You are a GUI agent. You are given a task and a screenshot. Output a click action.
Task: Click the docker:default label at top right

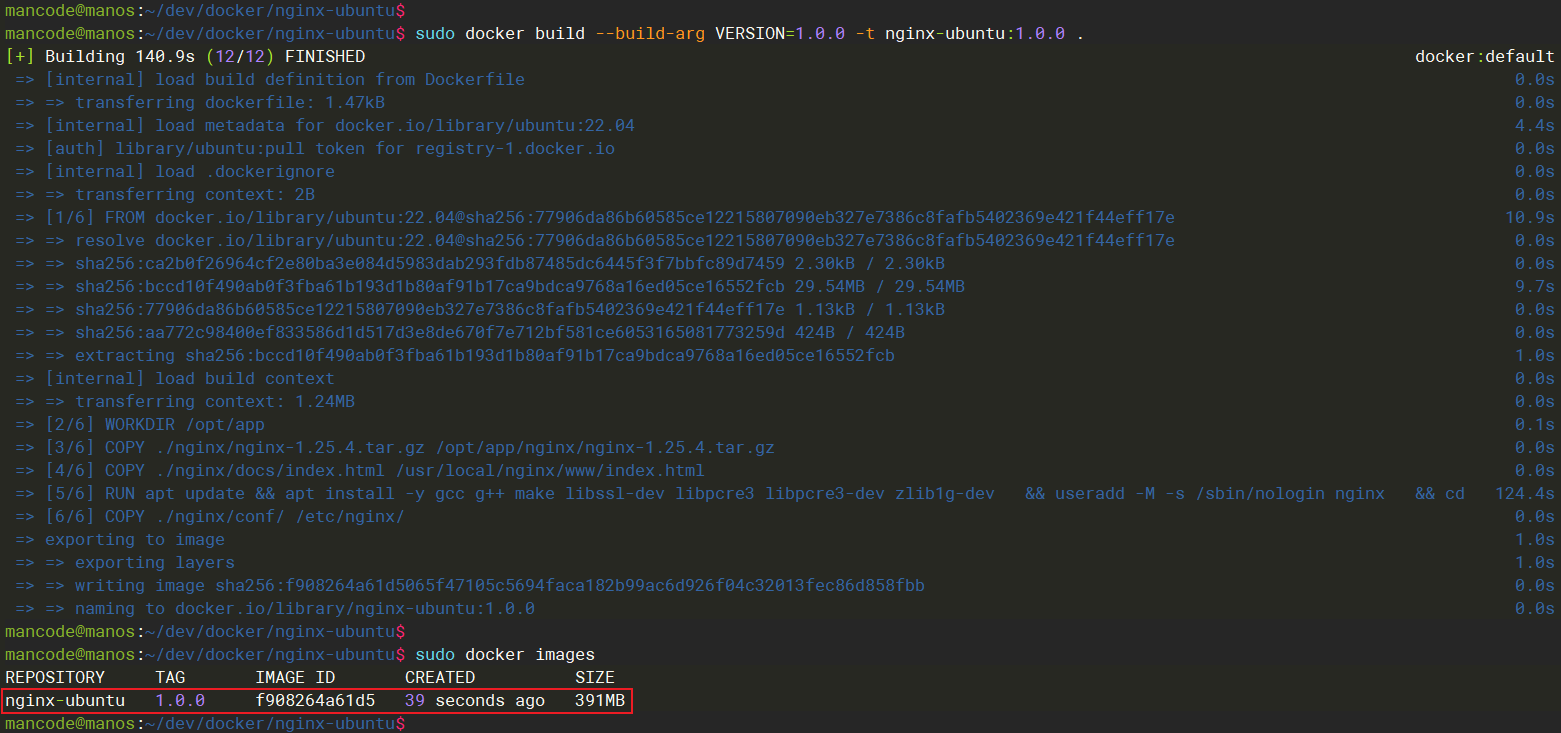click(x=1484, y=56)
